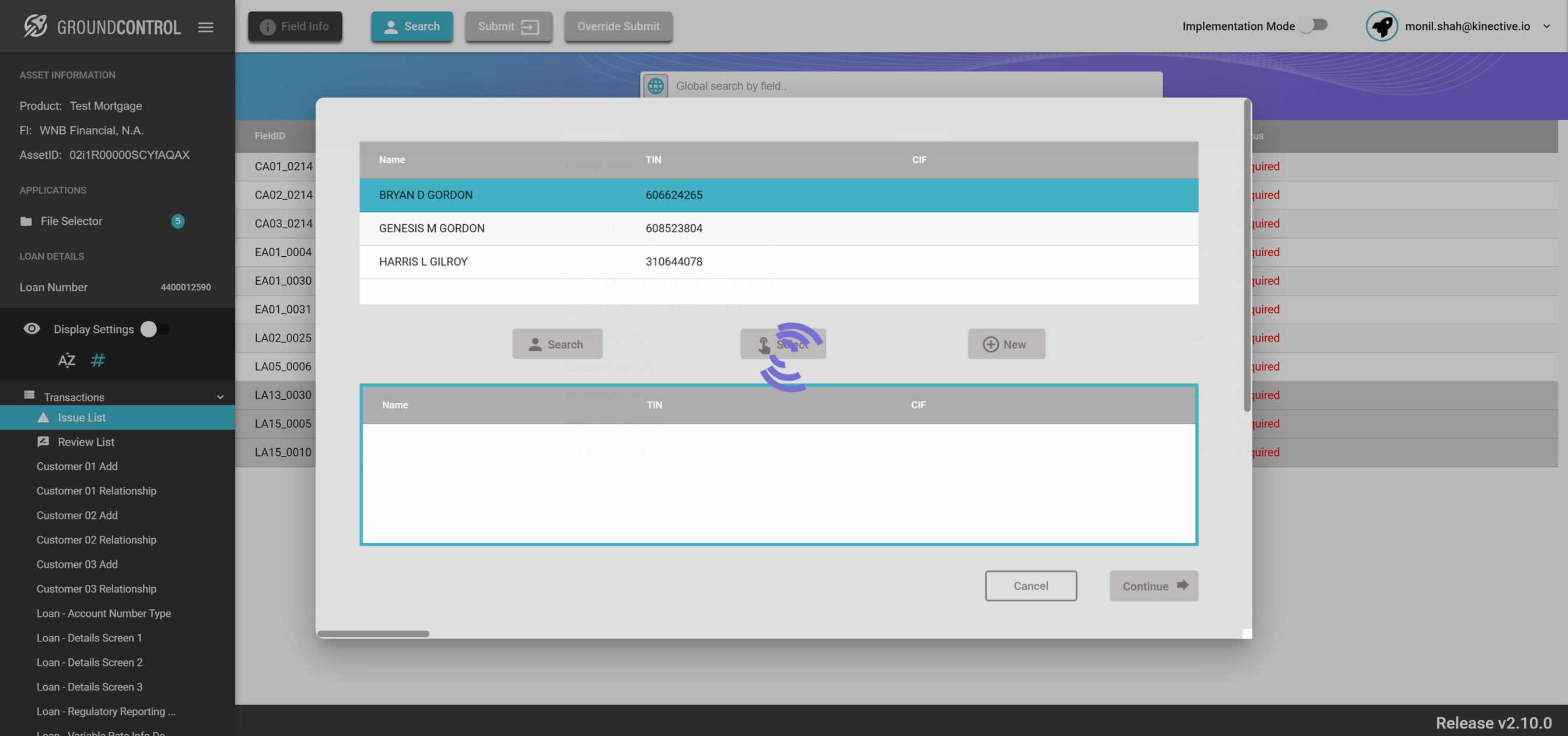Click the New button in dialog
Screen dimensions: 1568x736
tap(1006, 344)
